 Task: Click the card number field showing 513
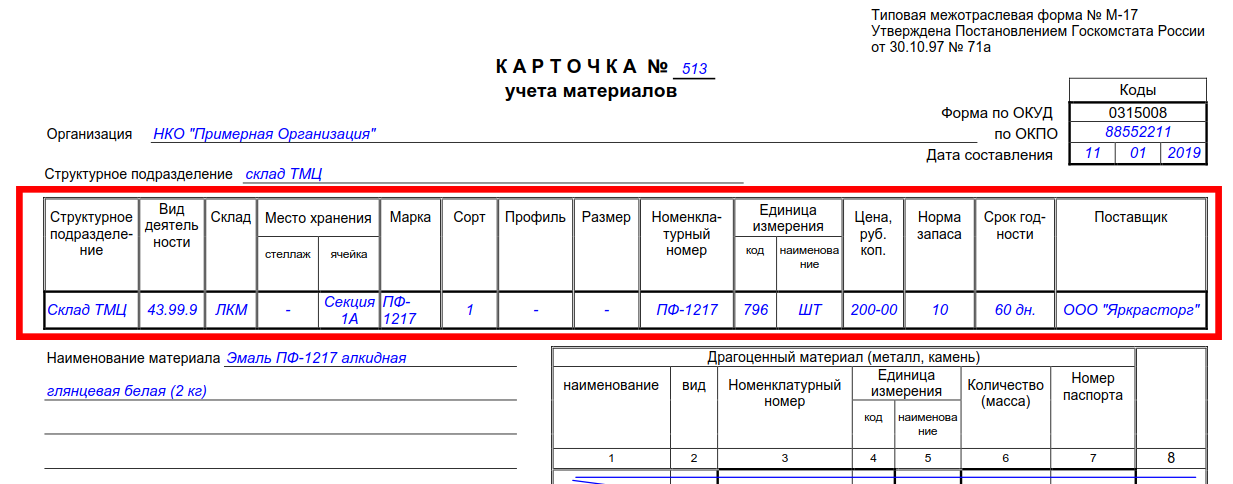click(x=694, y=69)
